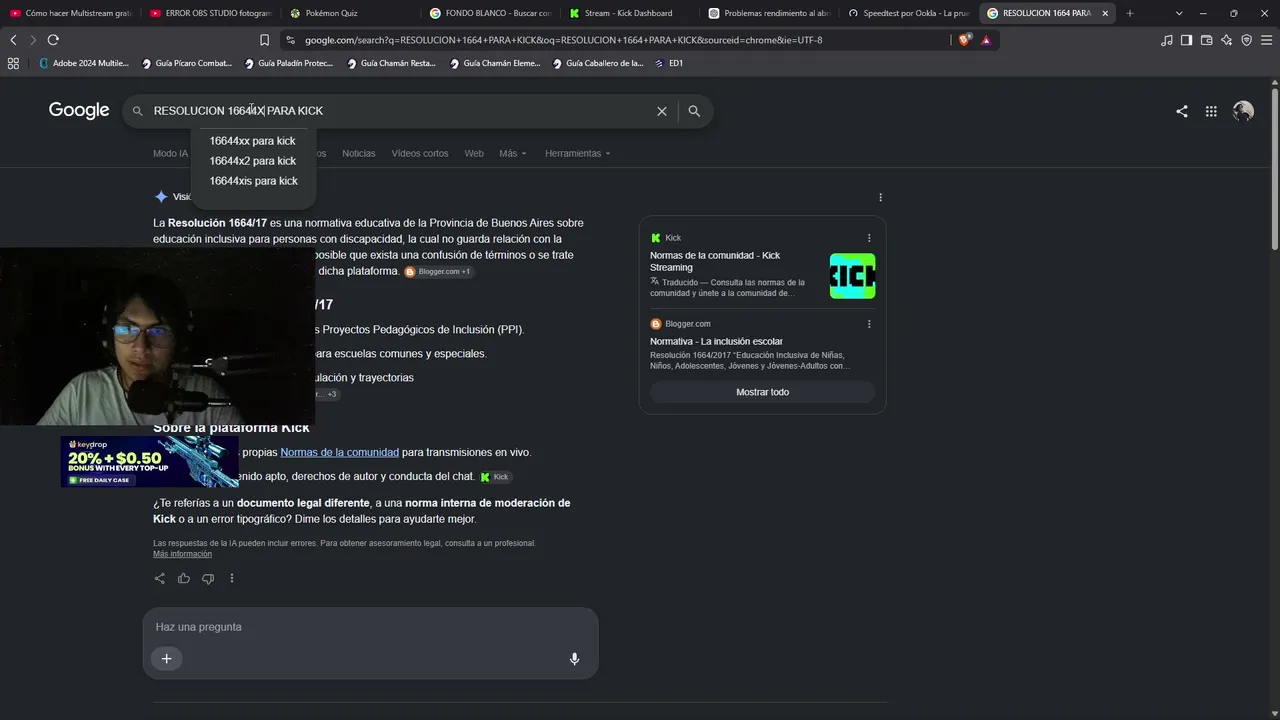This screenshot has height=720, width=1280.
Task: Choose suggestion 16644xx para kick
Action: pos(253,141)
